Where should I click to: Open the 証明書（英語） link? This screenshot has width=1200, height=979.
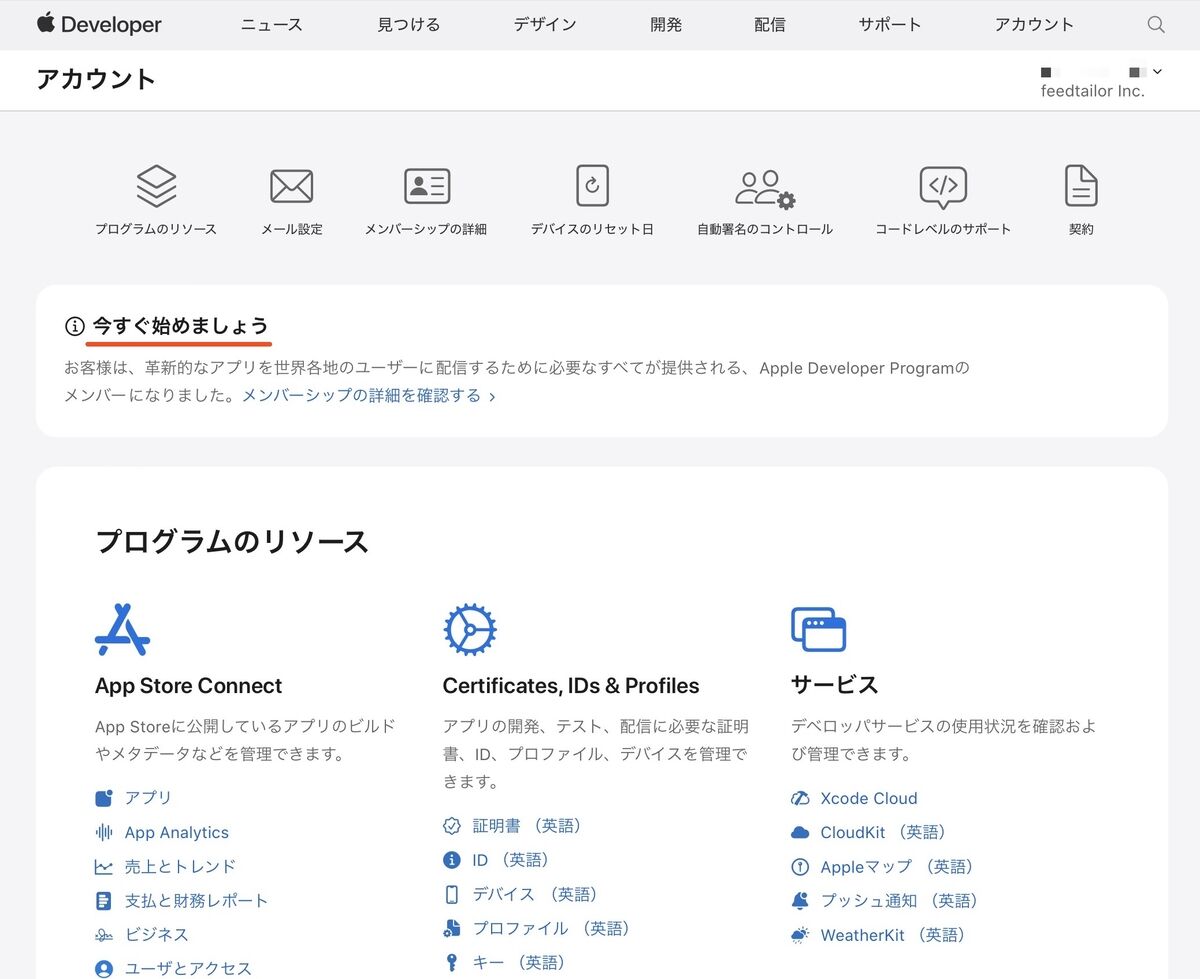point(527,826)
